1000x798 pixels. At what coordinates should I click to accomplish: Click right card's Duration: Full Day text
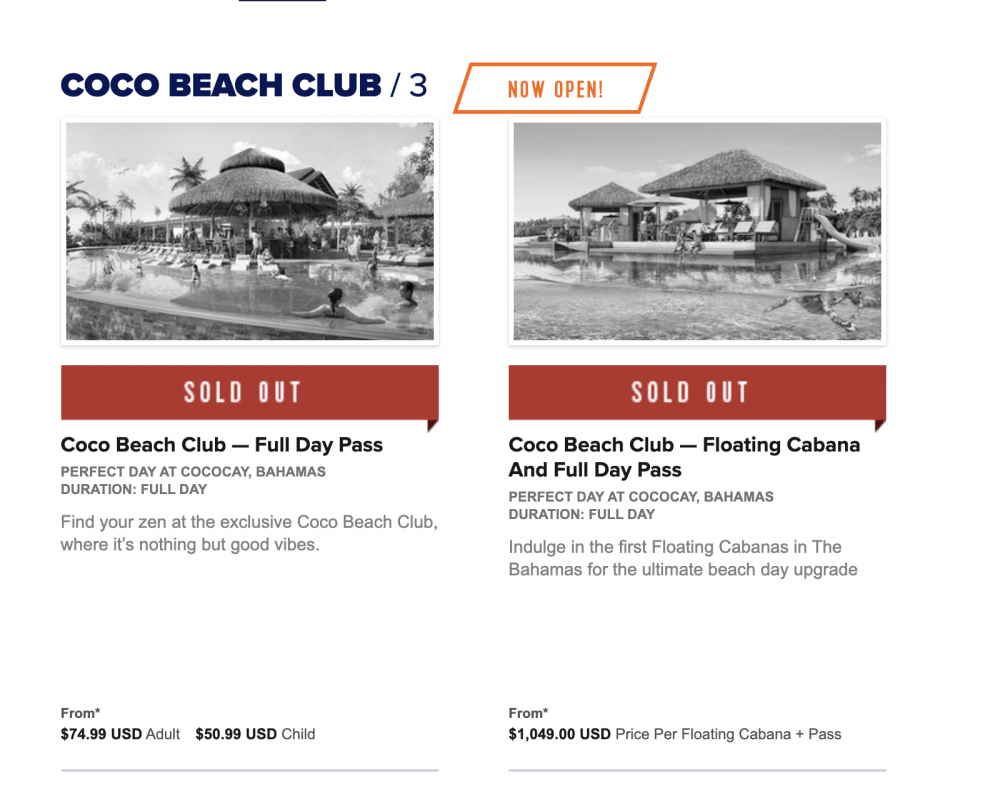pyautogui.click(x=582, y=514)
